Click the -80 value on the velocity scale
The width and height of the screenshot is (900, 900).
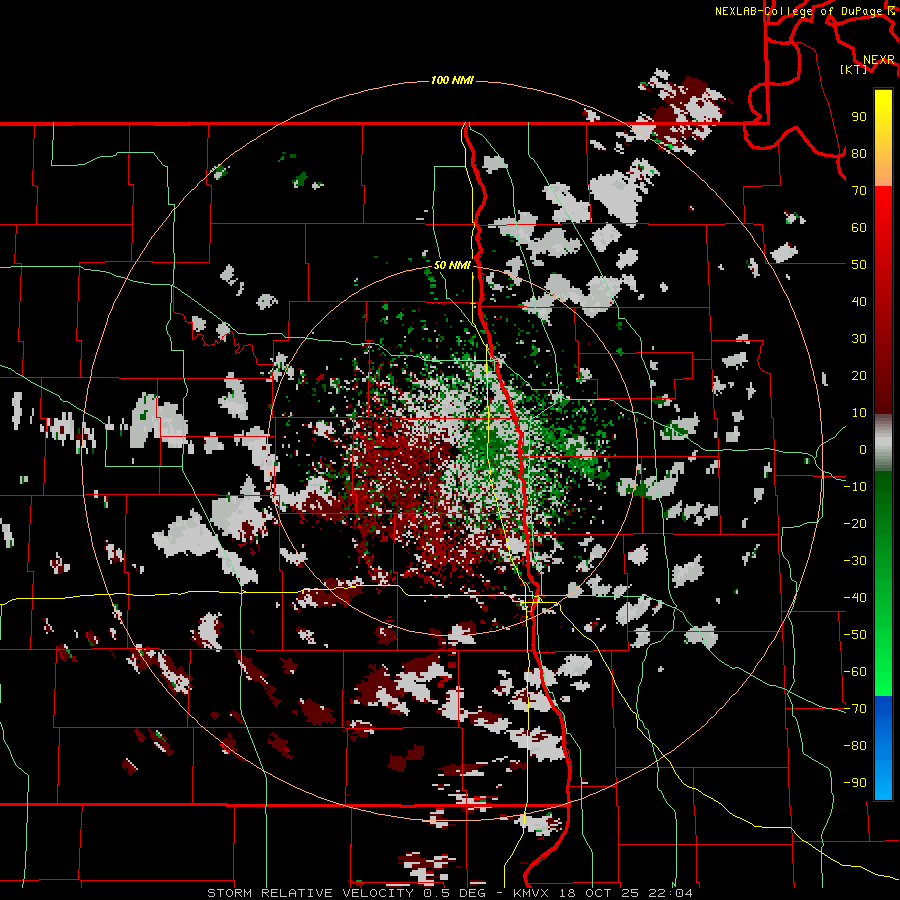pyautogui.click(x=855, y=746)
